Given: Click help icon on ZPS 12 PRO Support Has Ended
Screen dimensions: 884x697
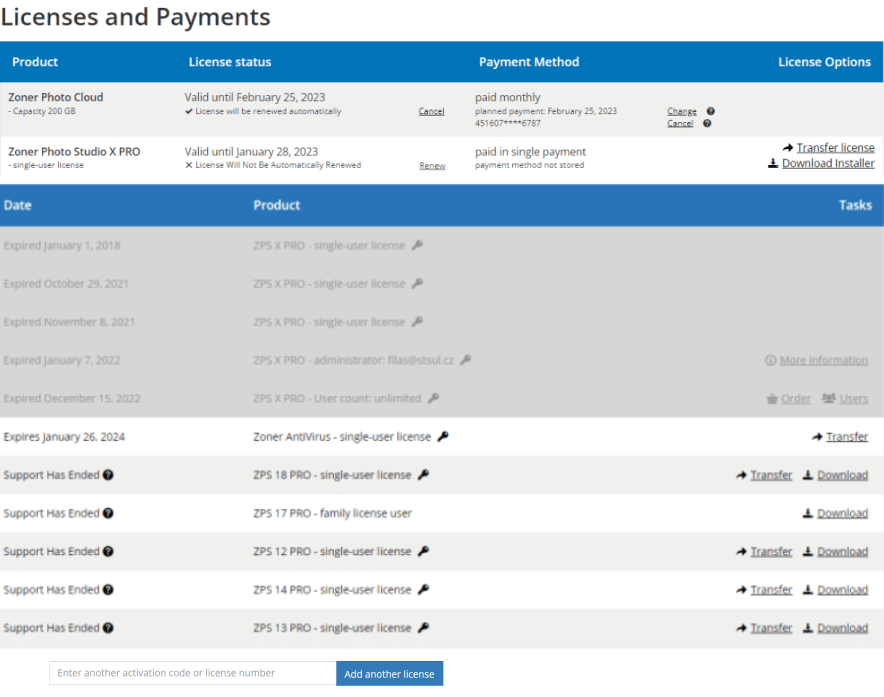Looking at the screenshot, I should (x=108, y=552).
